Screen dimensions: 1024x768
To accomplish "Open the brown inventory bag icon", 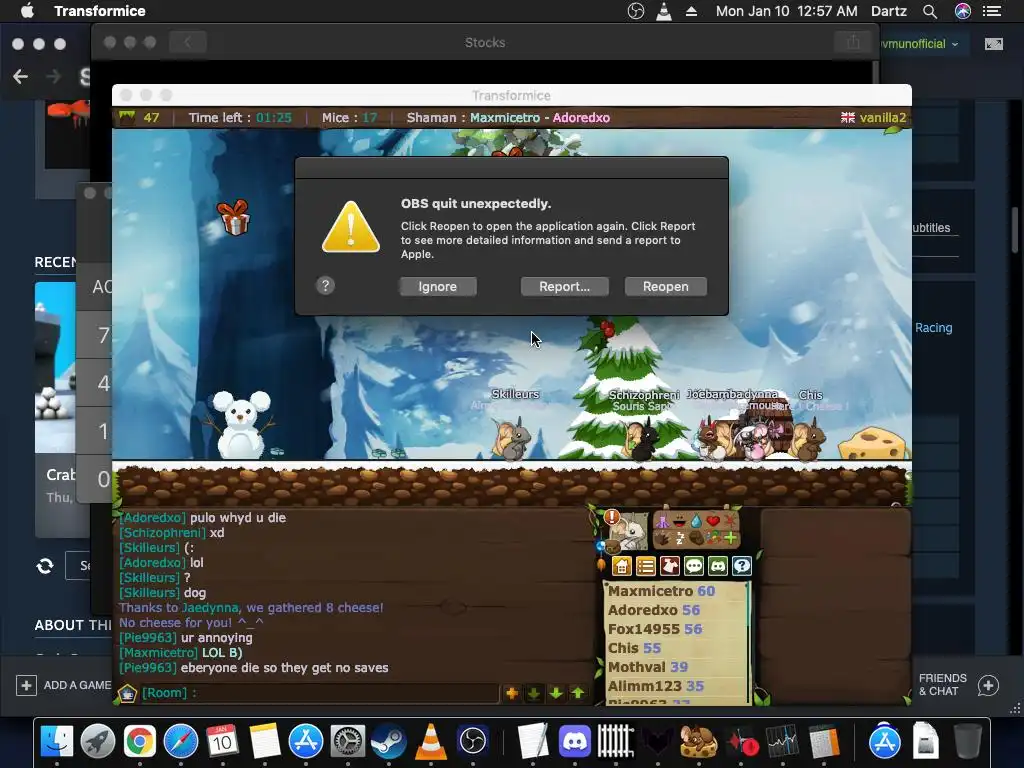I will [x=613, y=546].
